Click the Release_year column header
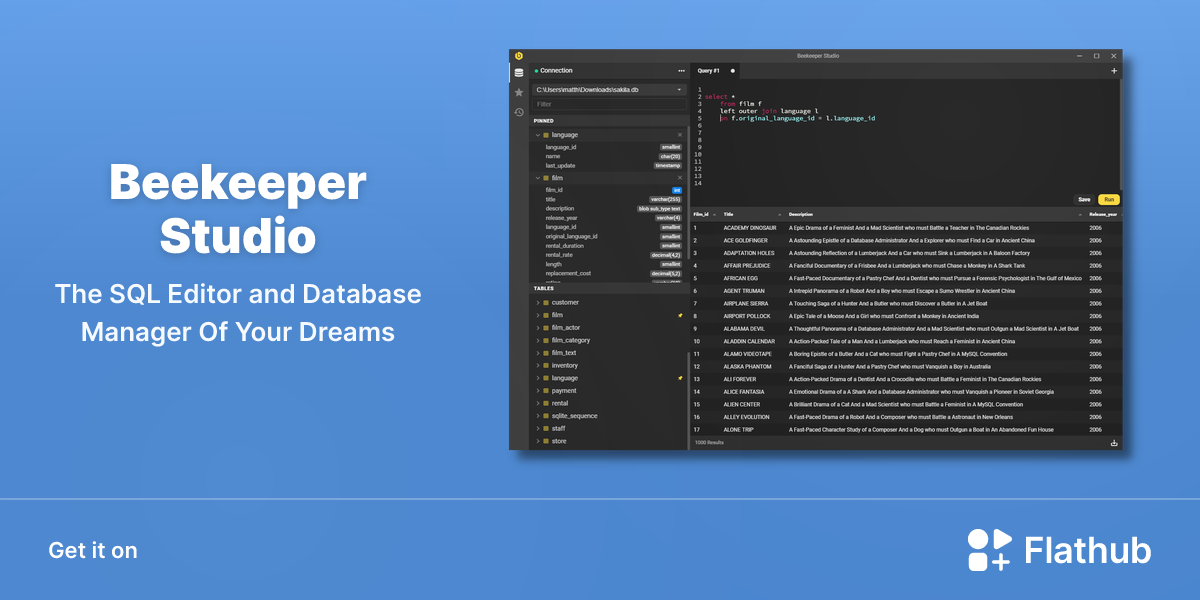The height and width of the screenshot is (600, 1200). pyautogui.click(x=1104, y=214)
